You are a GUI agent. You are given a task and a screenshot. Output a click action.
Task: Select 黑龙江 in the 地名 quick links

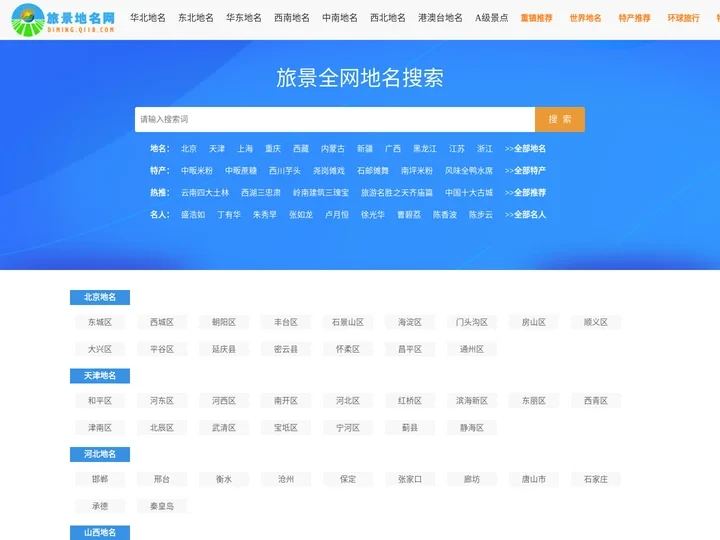tap(425, 148)
